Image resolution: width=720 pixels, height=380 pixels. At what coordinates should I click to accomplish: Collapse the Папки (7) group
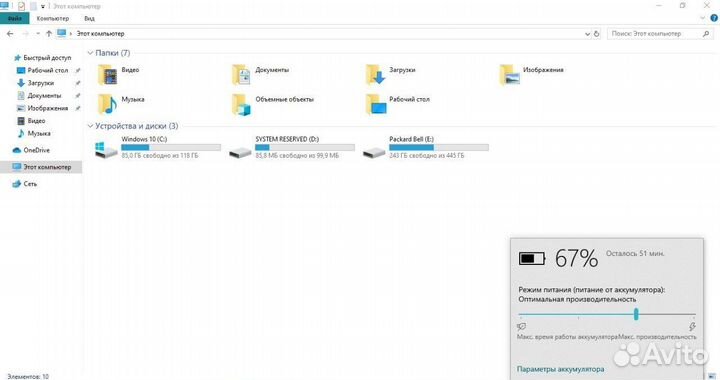click(x=90, y=53)
